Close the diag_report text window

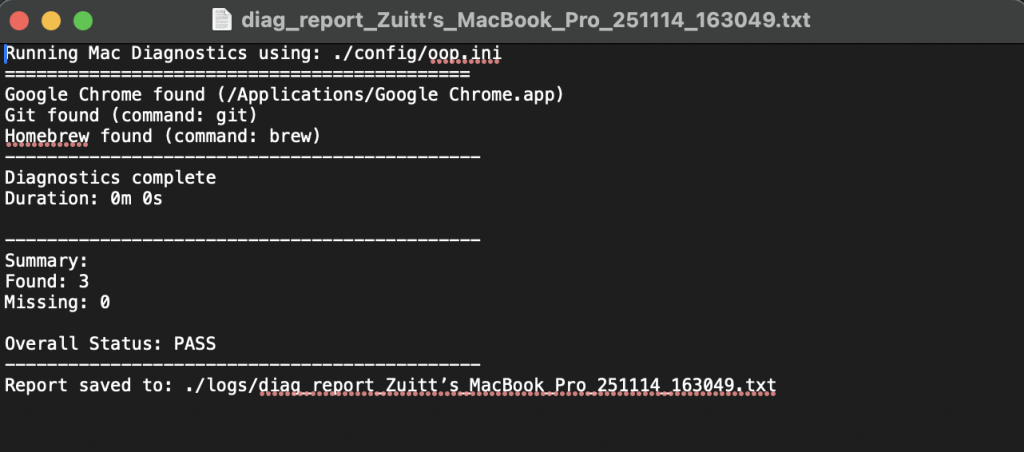20,20
